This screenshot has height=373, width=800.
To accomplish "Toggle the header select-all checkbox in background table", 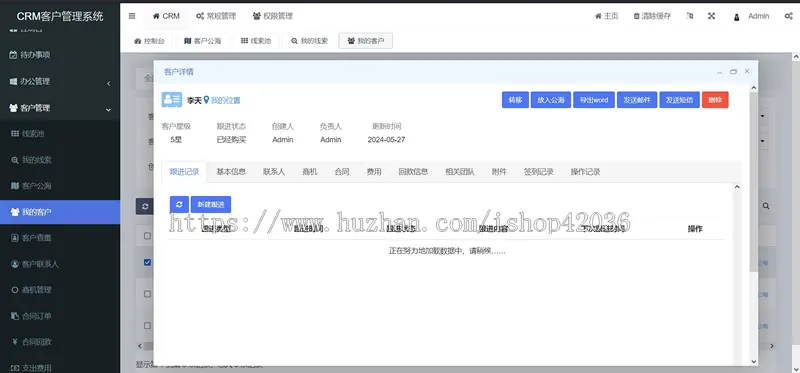I will click(x=147, y=236).
